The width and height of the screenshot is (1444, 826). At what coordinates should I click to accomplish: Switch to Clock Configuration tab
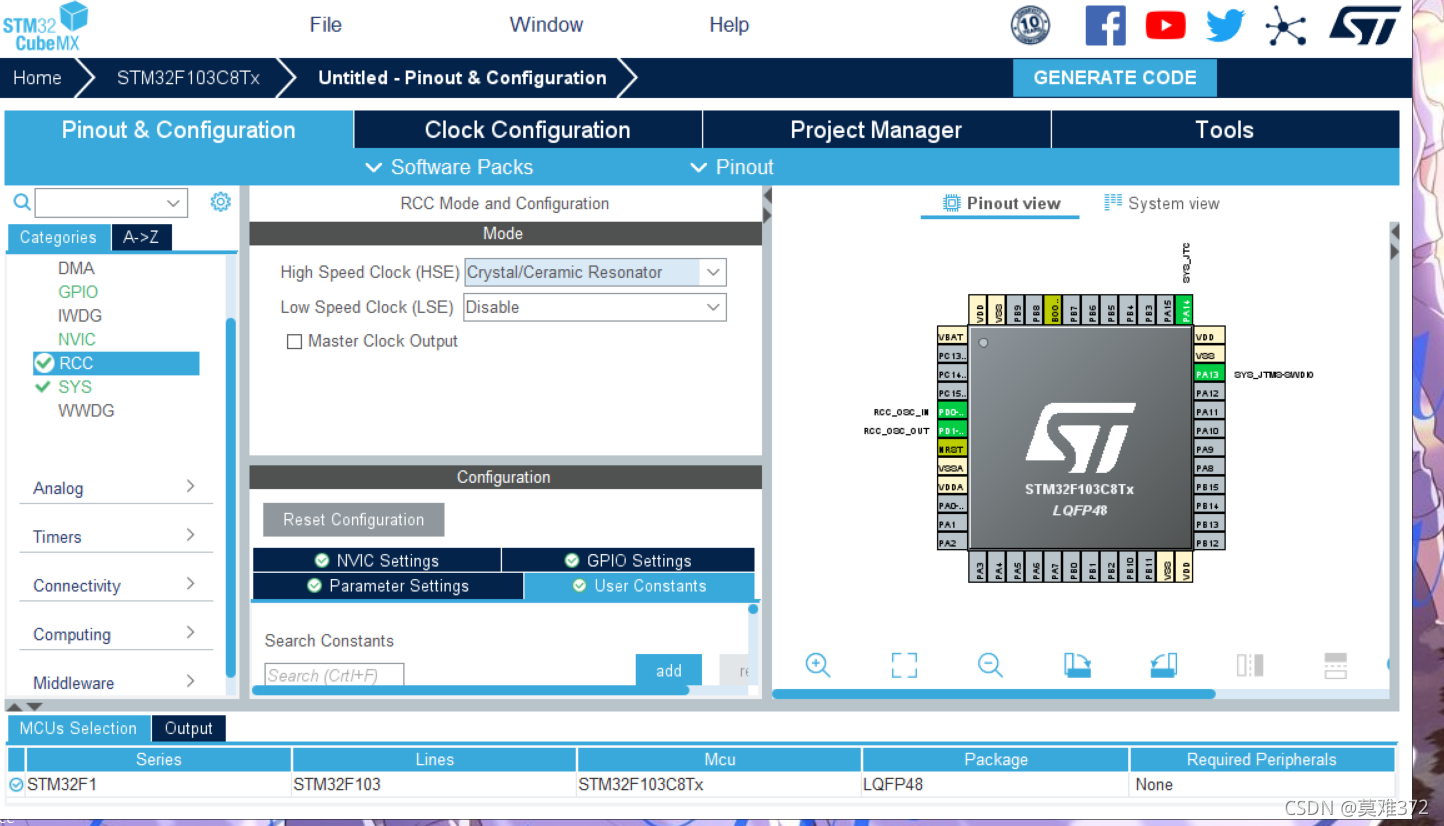pyautogui.click(x=527, y=130)
